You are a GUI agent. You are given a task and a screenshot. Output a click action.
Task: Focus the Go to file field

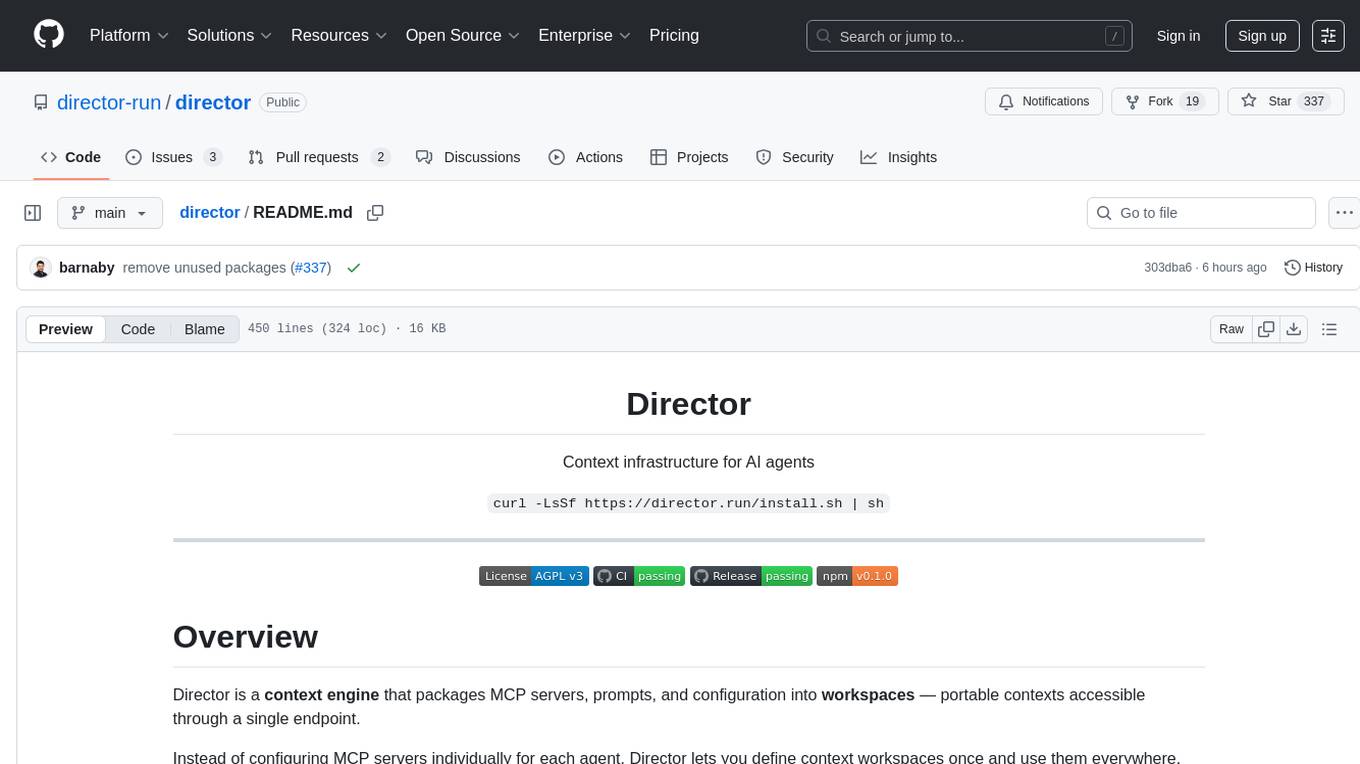tap(1201, 213)
